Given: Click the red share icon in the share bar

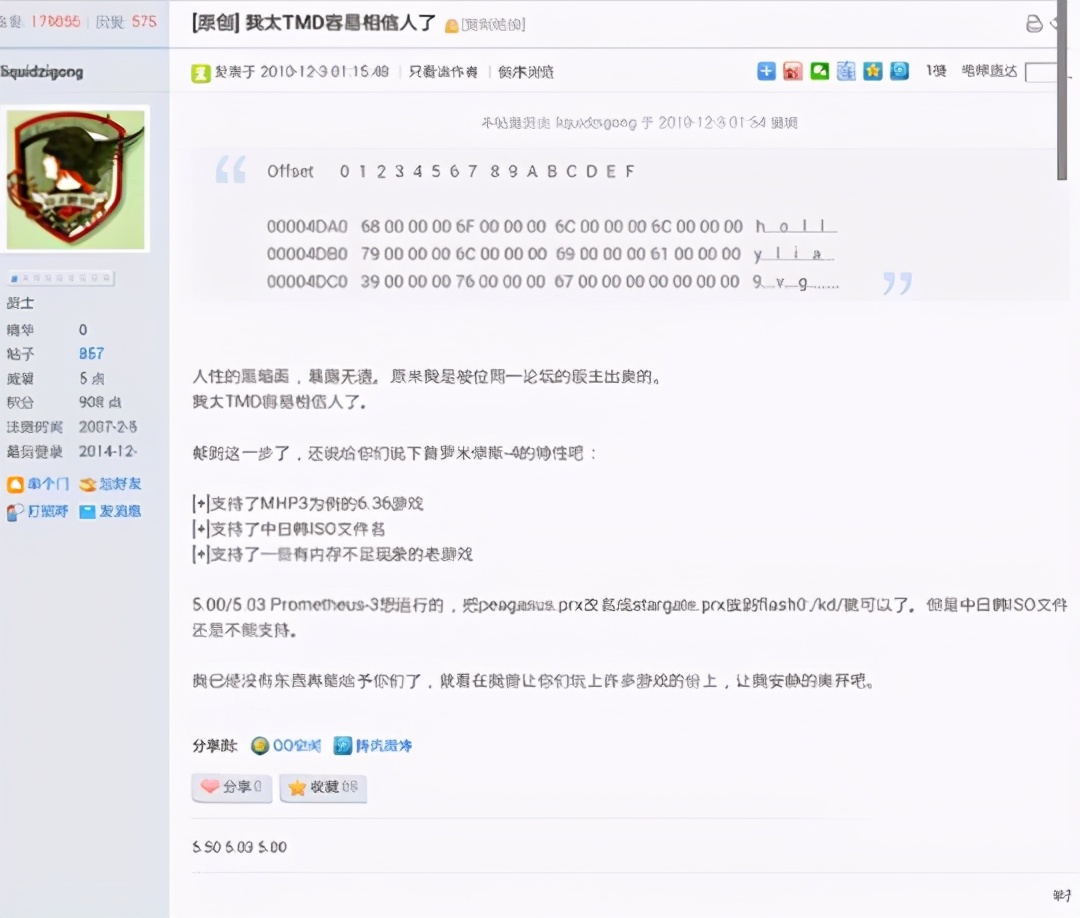Looking at the screenshot, I should (x=793, y=71).
